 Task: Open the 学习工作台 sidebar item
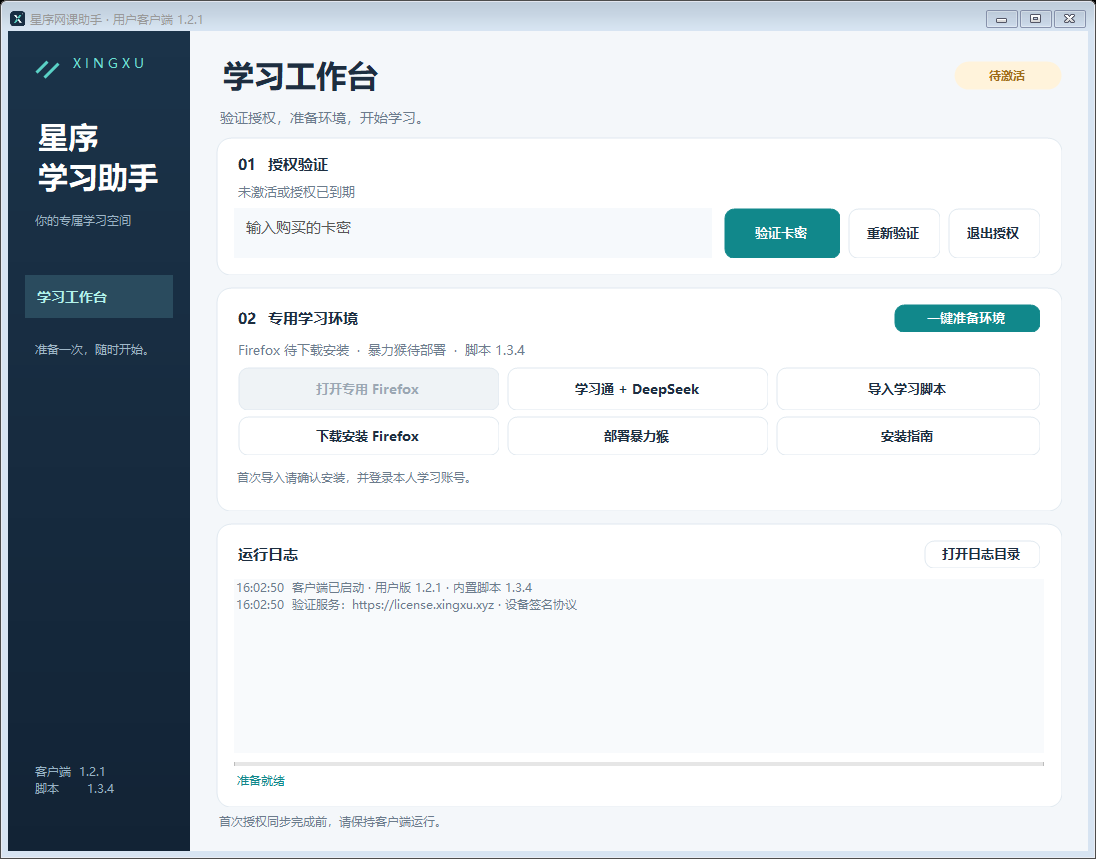(99, 296)
